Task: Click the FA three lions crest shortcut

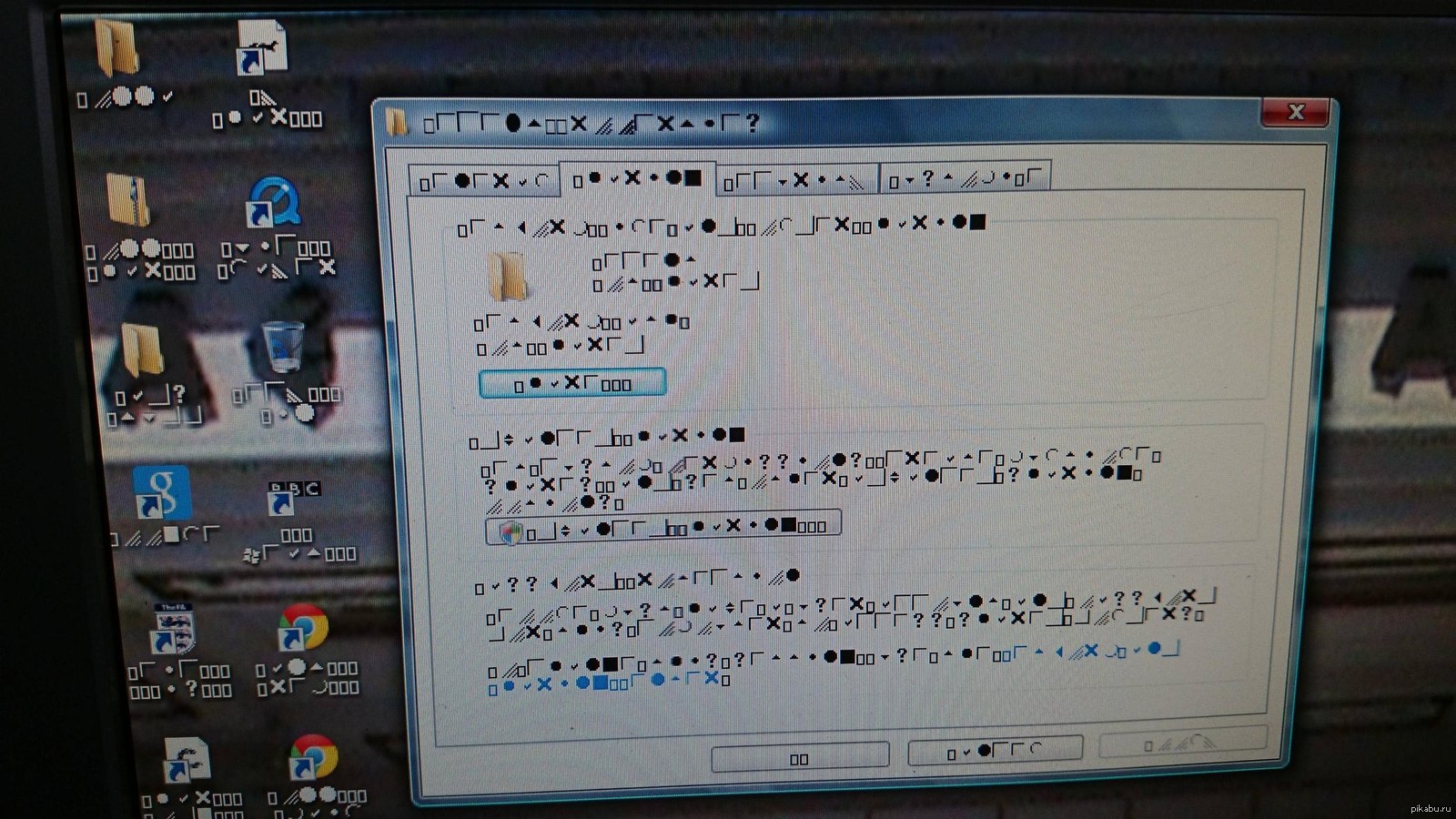Action: click(x=177, y=630)
